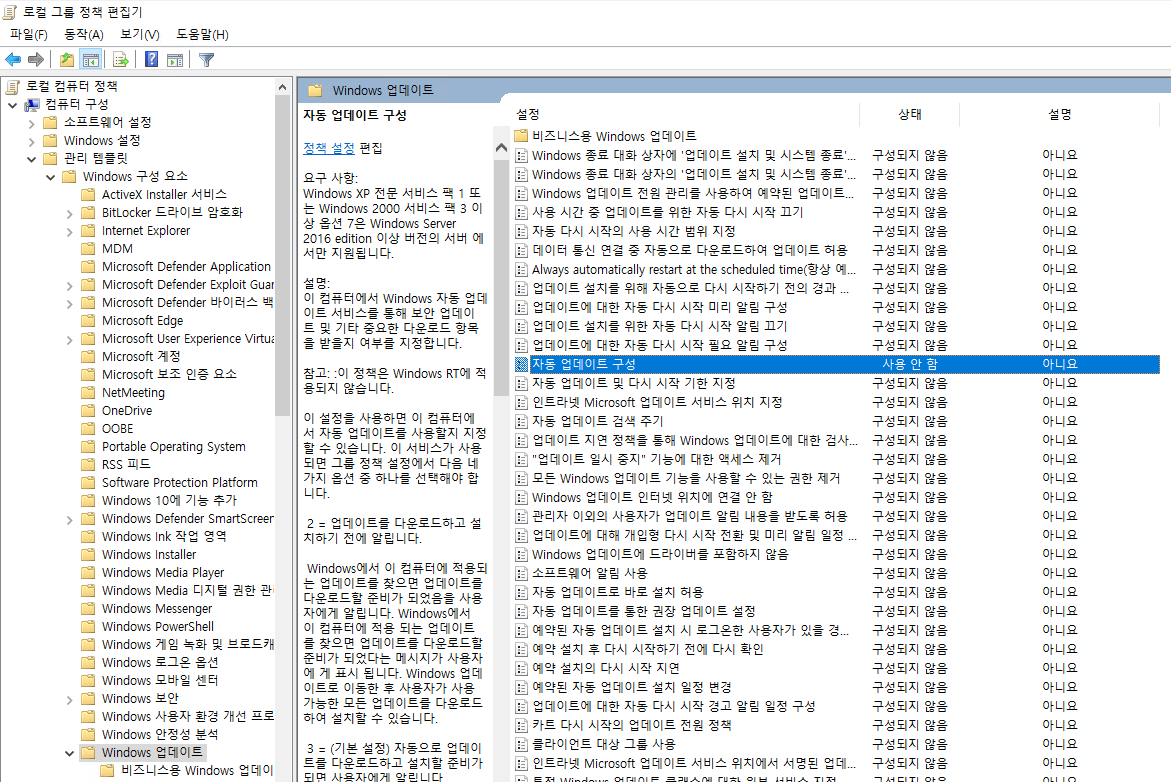Select Microsoft Defender Application tree item
Image resolution: width=1171 pixels, height=782 pixels.
[186, 267]
